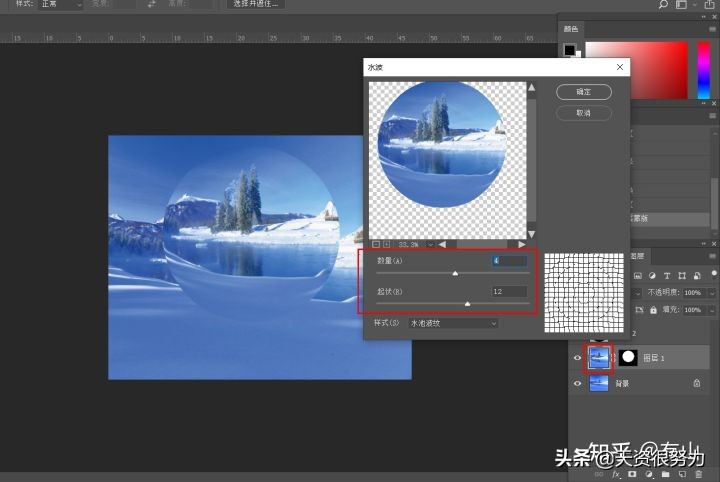Click the delete layer trash icon
The width and height of the screenshot is (720, 482).
pos(698,474)
